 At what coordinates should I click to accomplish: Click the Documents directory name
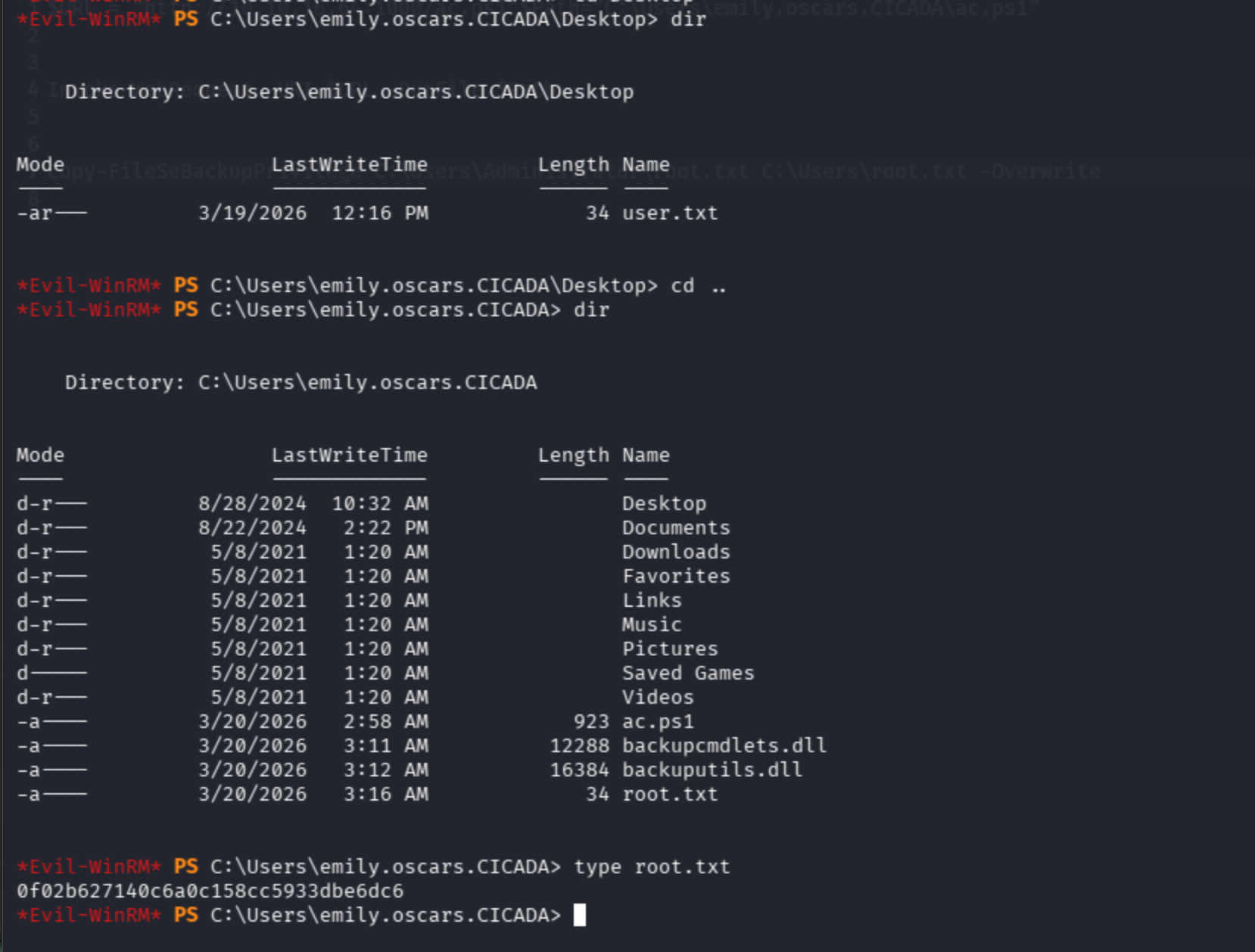pyautogui.click(x=675, y=527)
